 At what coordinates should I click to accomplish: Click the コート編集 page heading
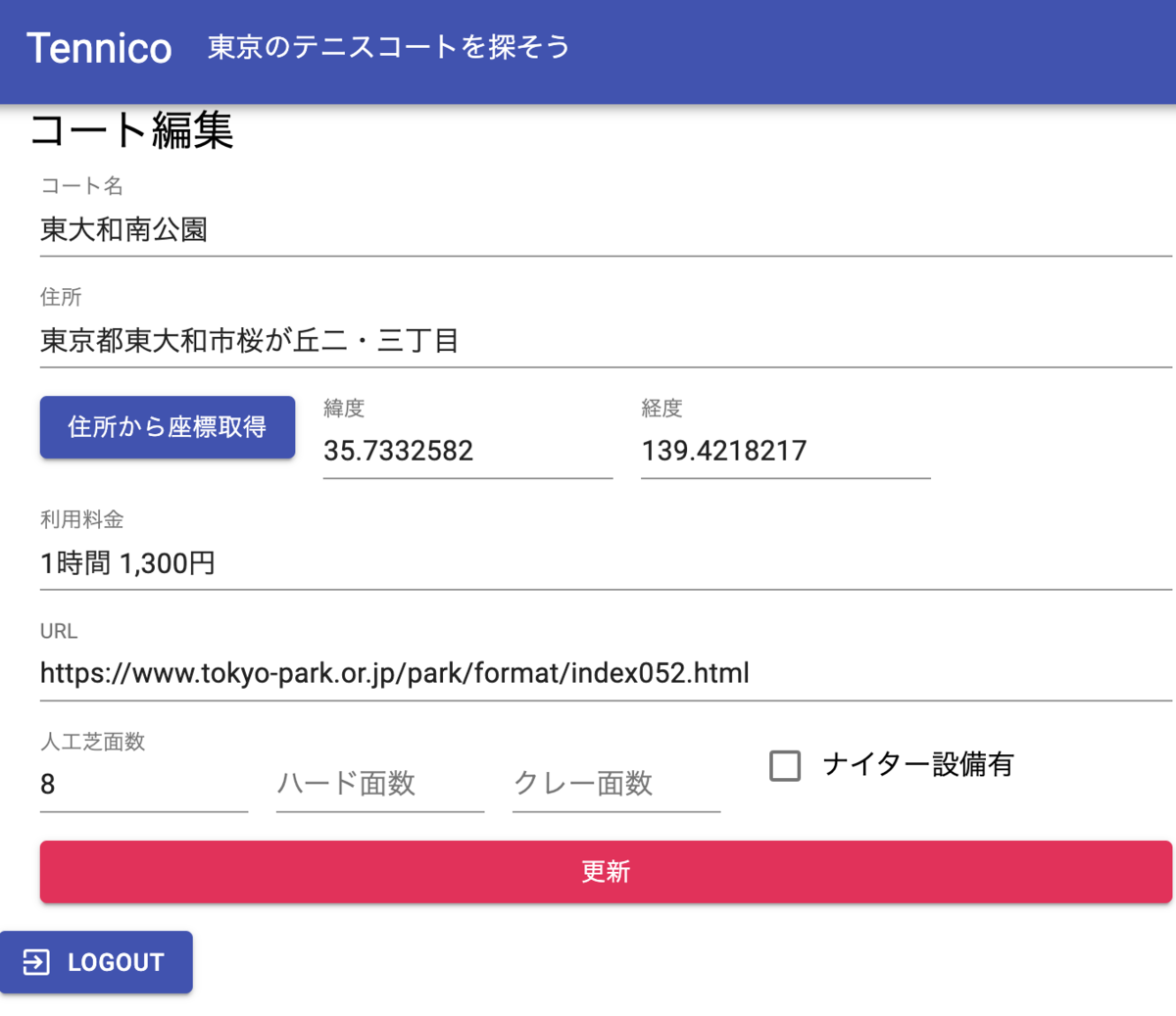pyautogui.click(x=132, y=132)
